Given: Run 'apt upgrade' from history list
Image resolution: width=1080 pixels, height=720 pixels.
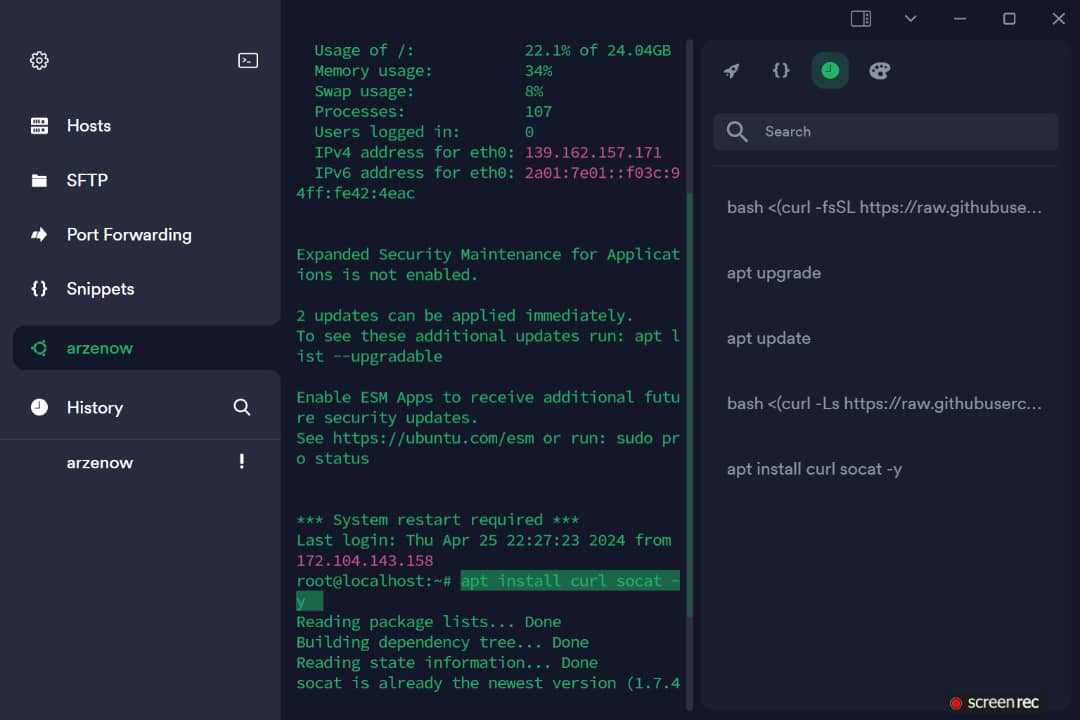Looking at the screenshot, I should point(774,273).
